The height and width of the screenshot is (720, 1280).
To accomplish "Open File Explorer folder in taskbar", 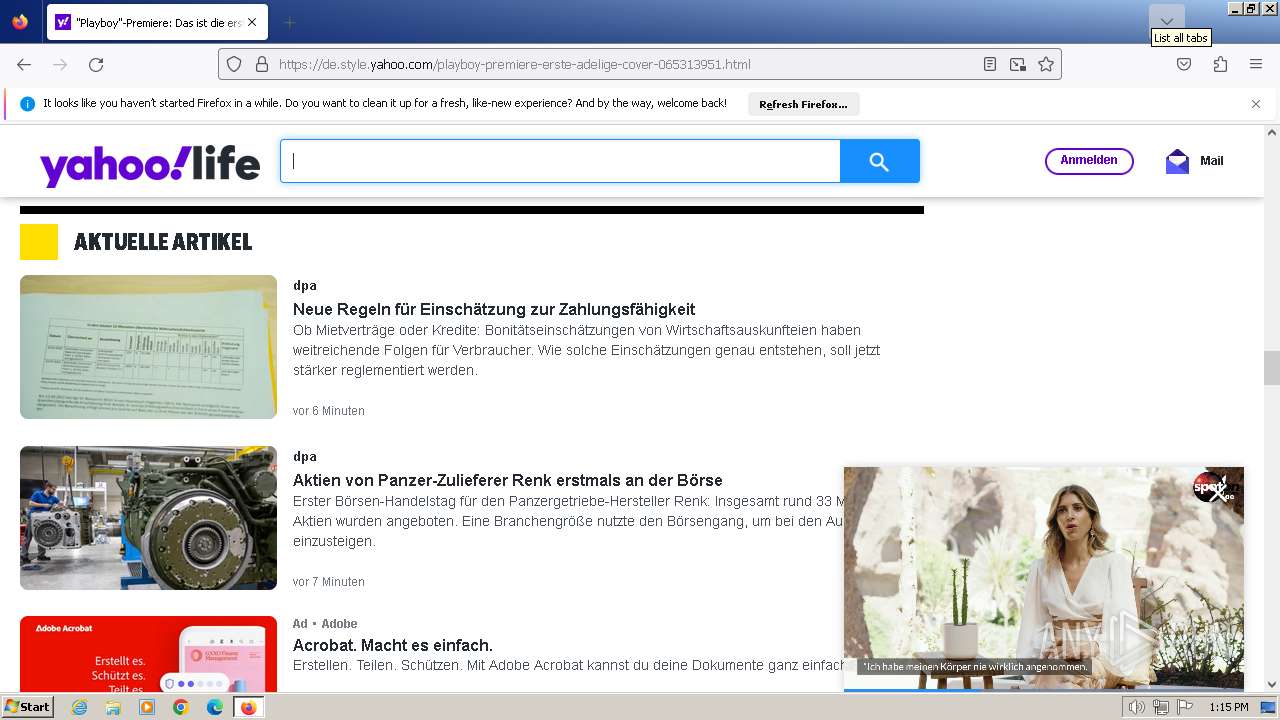I will (x=113, y=707).
